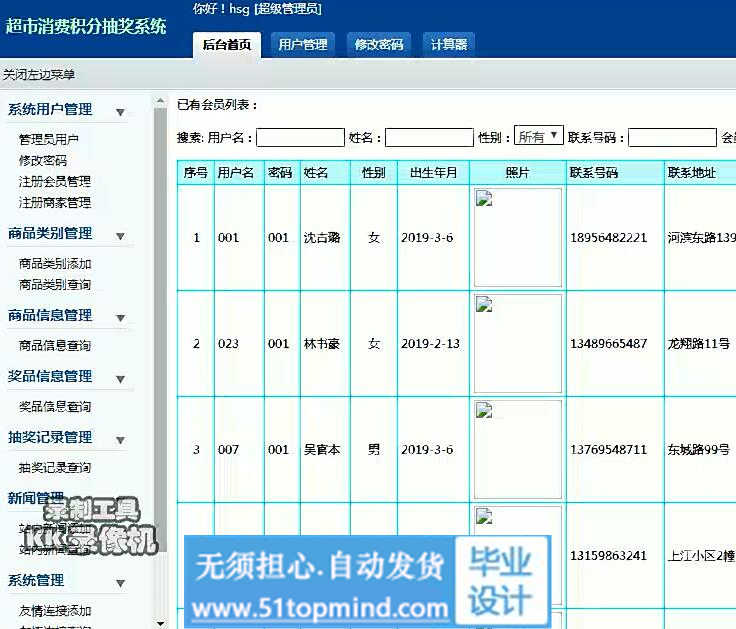
Task: Focus the 联系号码 search field
Action: pyautogui.click(x=672, y=138)
